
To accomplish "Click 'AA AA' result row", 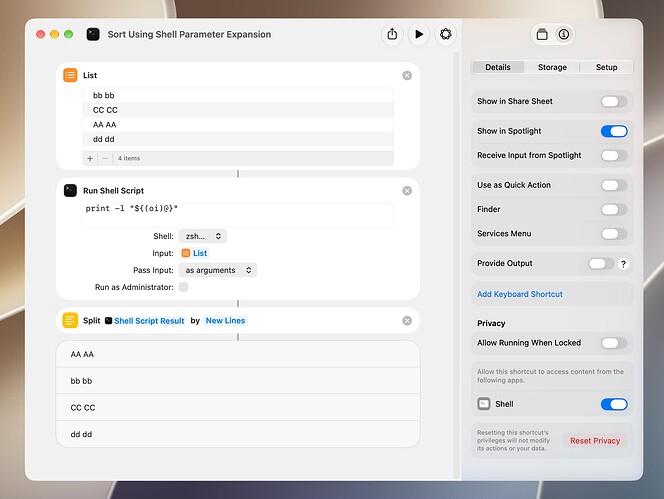I will point(238,354).
